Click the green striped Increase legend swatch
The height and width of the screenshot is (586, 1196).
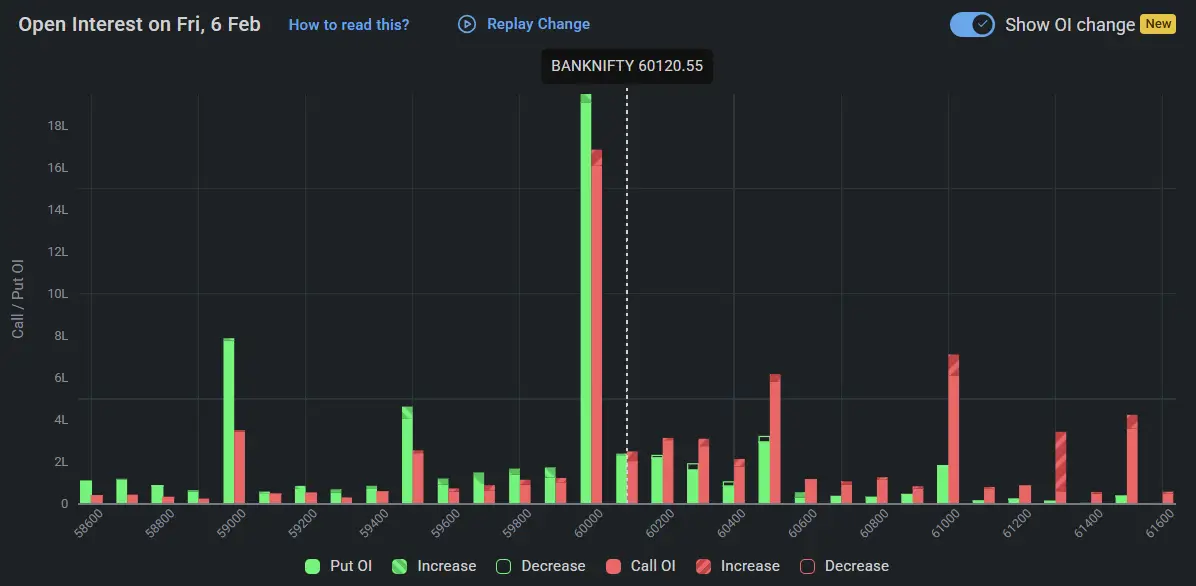399,566
